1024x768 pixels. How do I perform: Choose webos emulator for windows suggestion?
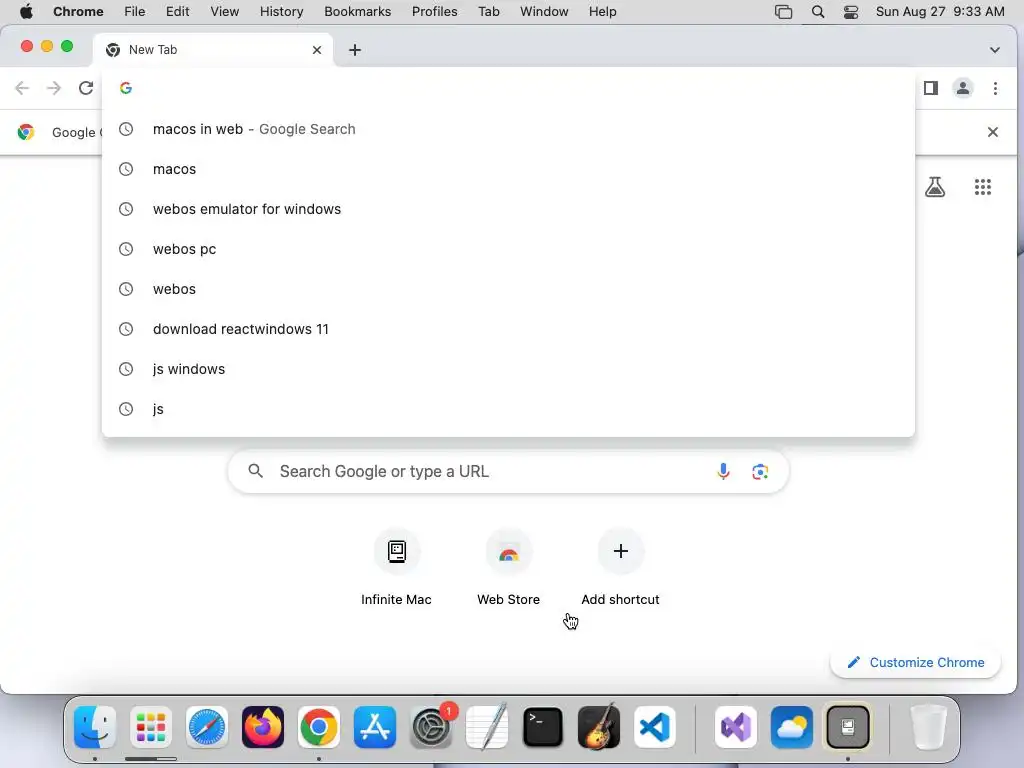[x=508, y=209]
